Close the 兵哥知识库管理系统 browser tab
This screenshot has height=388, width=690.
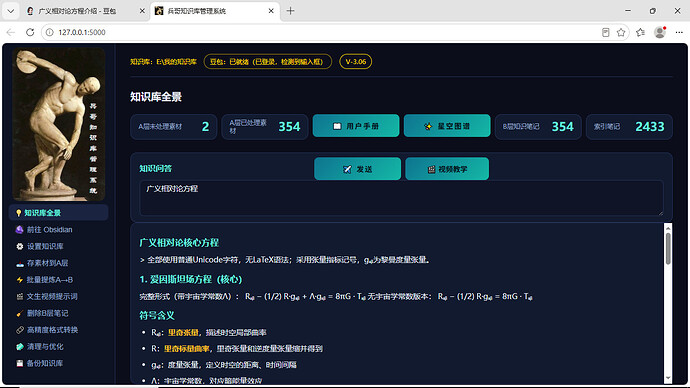pyautogui.click(x=271, y=11)
